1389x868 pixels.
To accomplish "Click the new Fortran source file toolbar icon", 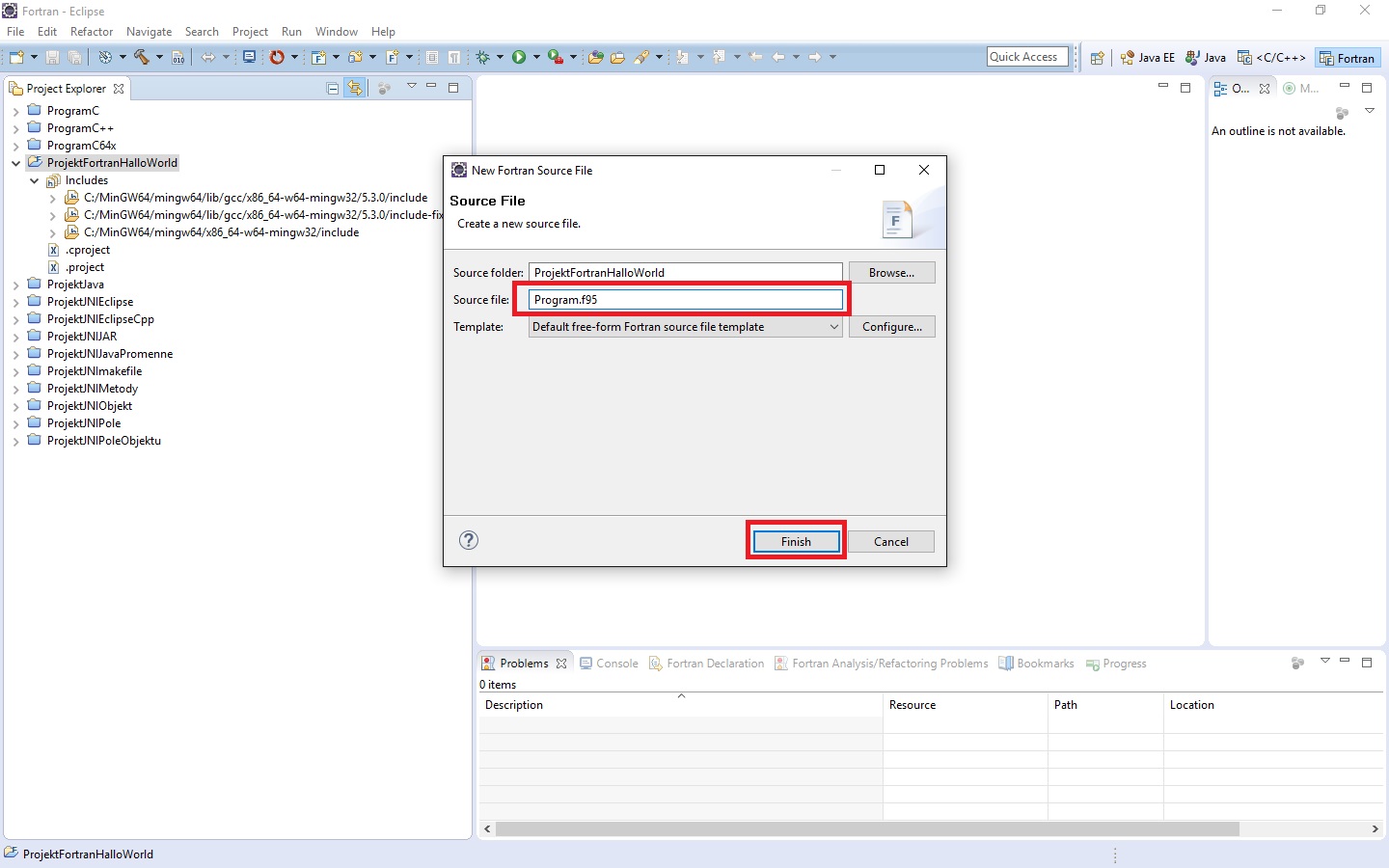I will click(x=393, y=58).
